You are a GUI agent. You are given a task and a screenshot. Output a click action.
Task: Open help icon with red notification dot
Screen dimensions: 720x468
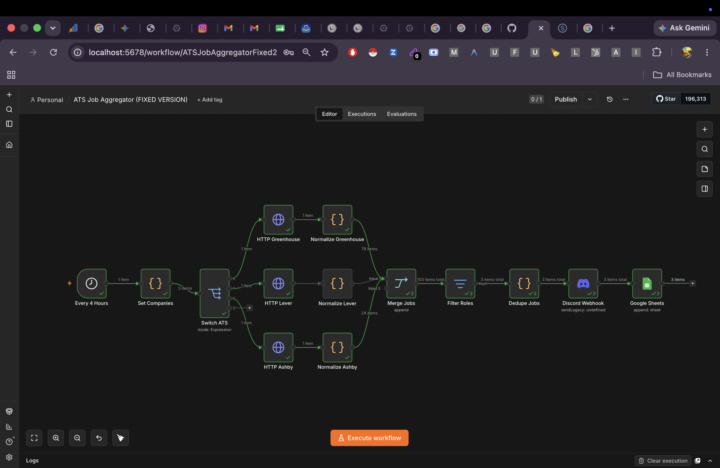9,441
